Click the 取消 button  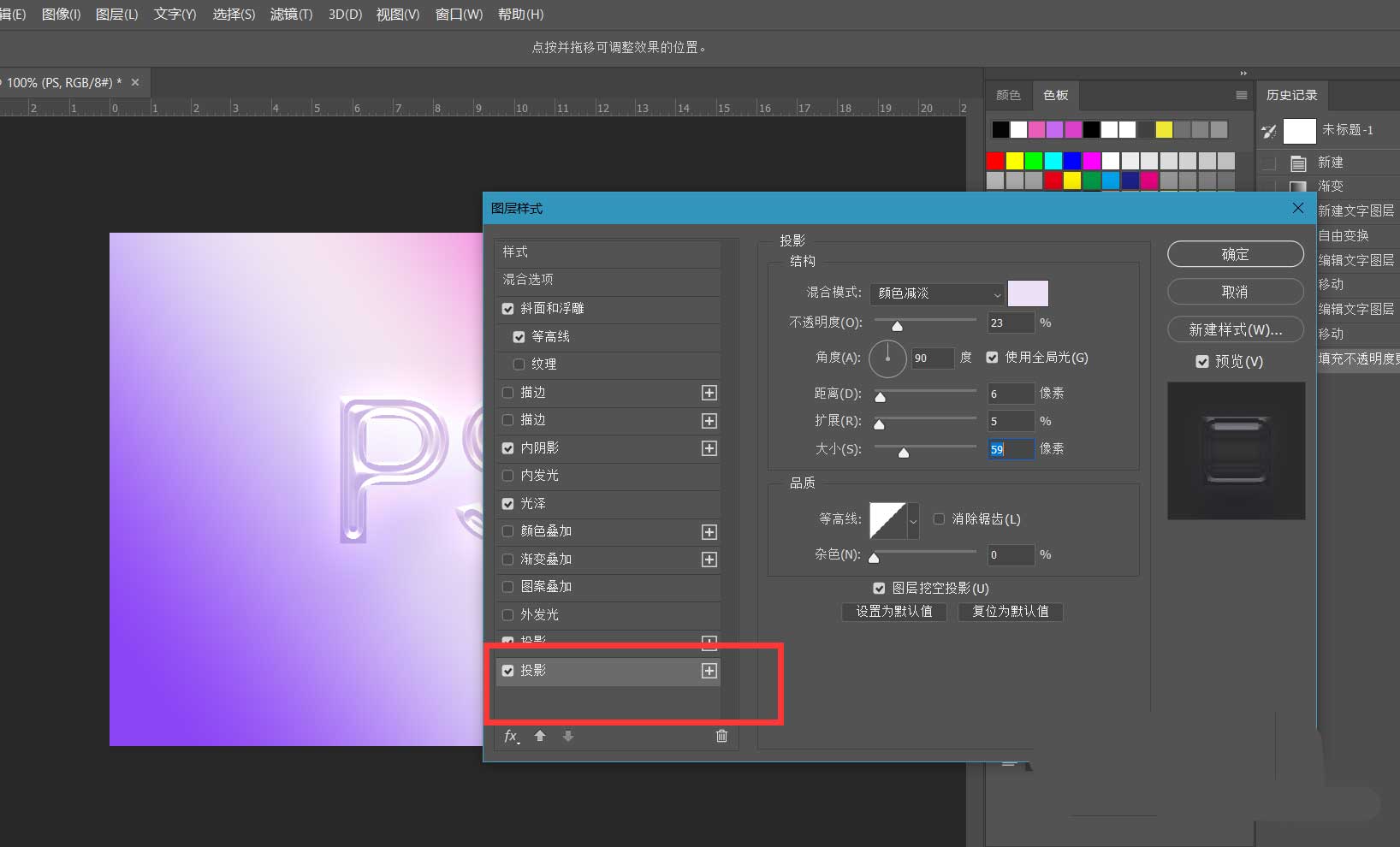[x=1236, y=292]
